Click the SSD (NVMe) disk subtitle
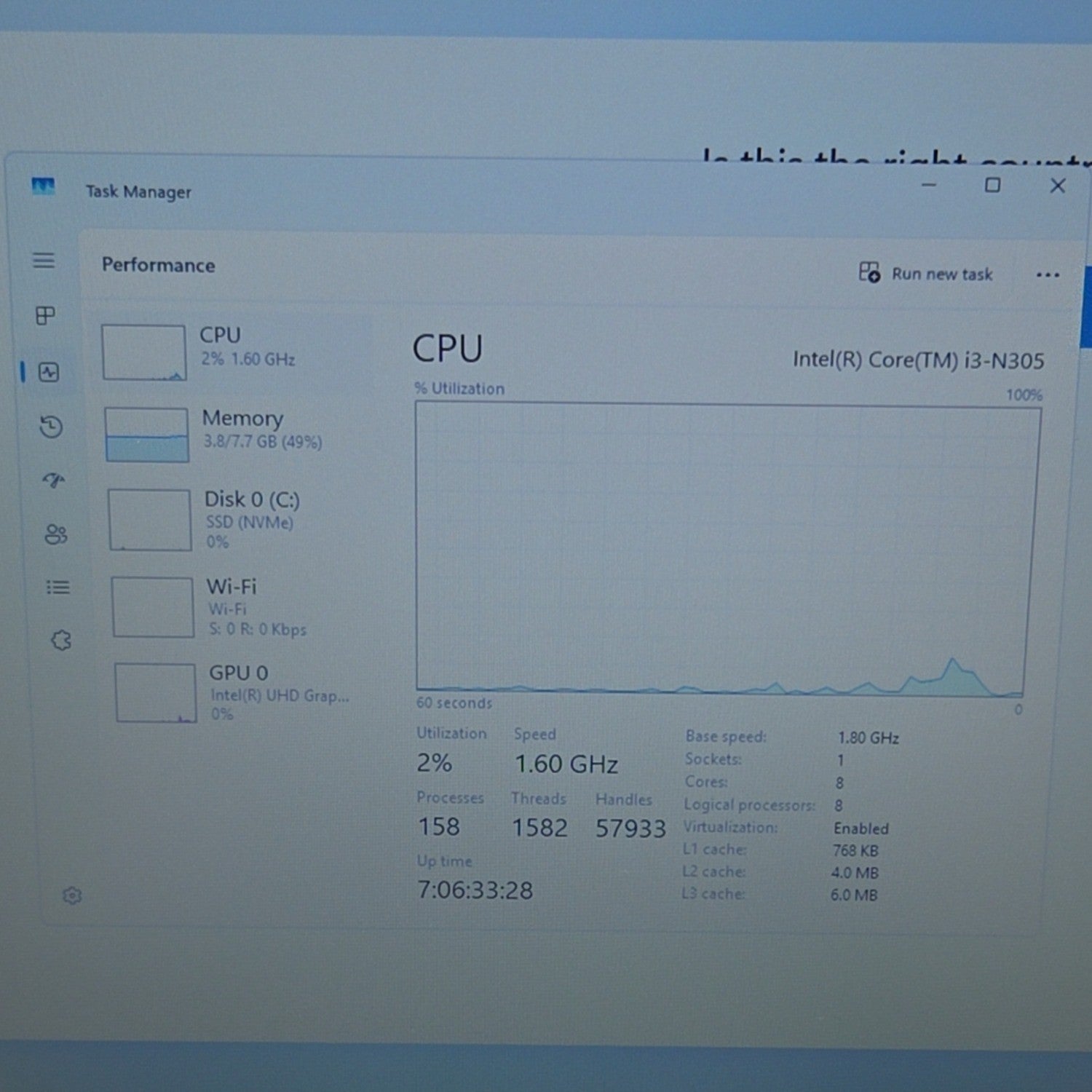 coord(250,522)
